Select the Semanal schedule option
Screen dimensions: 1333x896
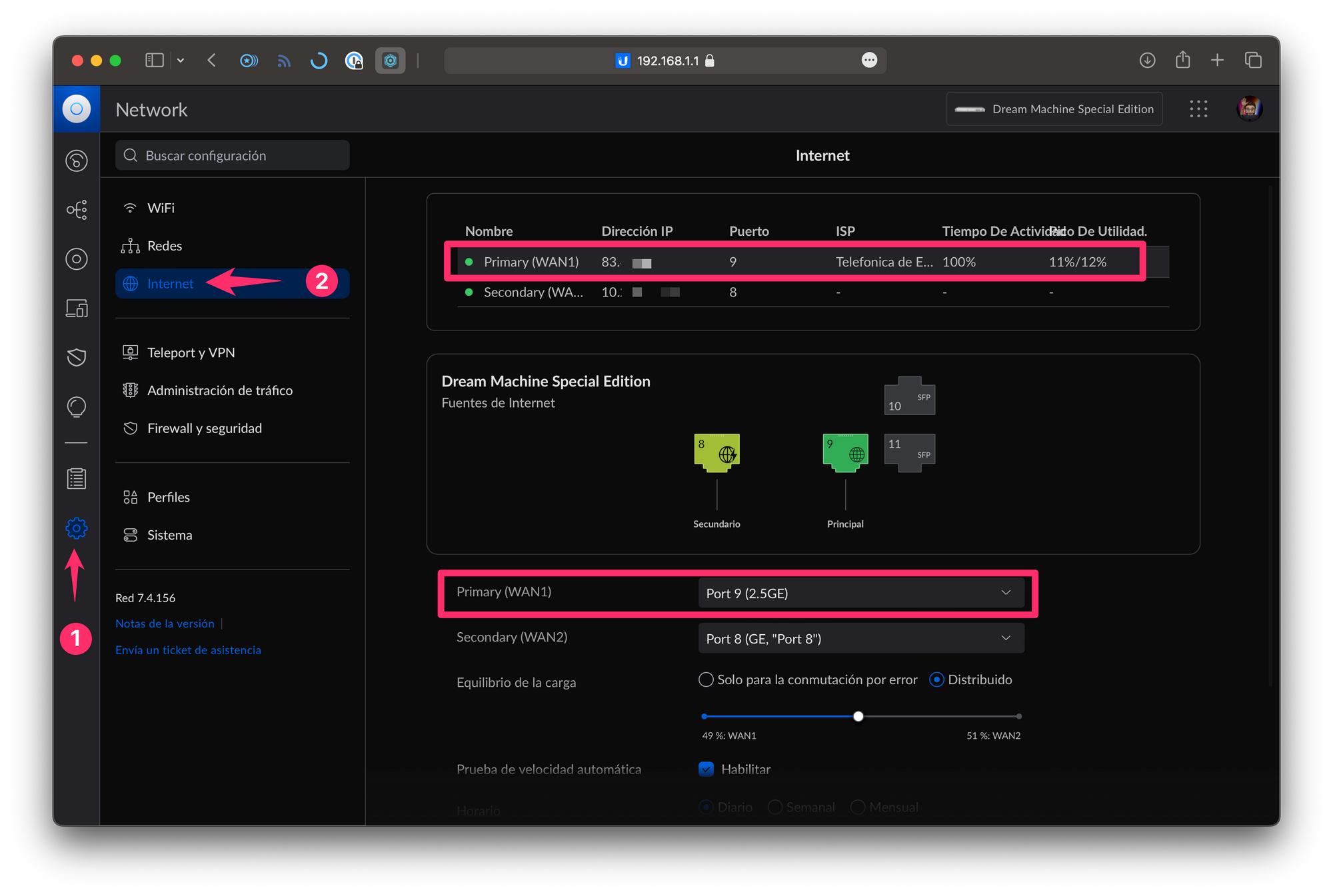click(x=801, y=807)
